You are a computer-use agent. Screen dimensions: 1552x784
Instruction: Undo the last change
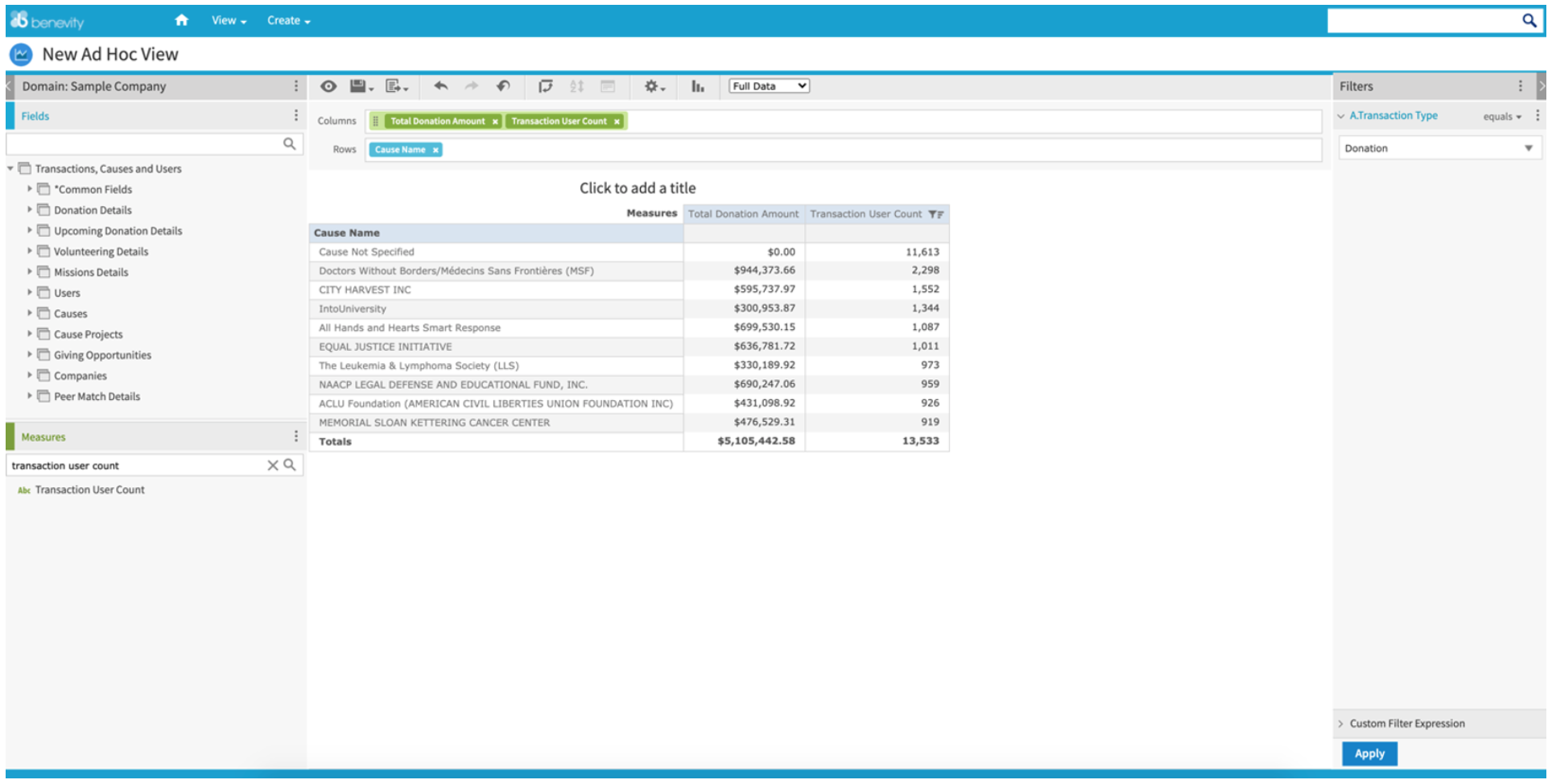pyautogui.click(x=440, y=85)
